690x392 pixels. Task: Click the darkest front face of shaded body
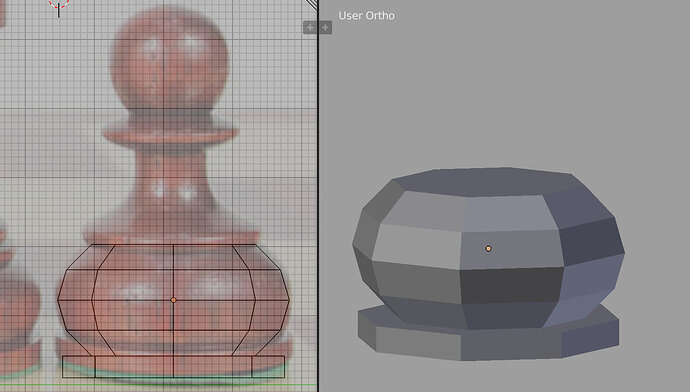tap(510, 285)
